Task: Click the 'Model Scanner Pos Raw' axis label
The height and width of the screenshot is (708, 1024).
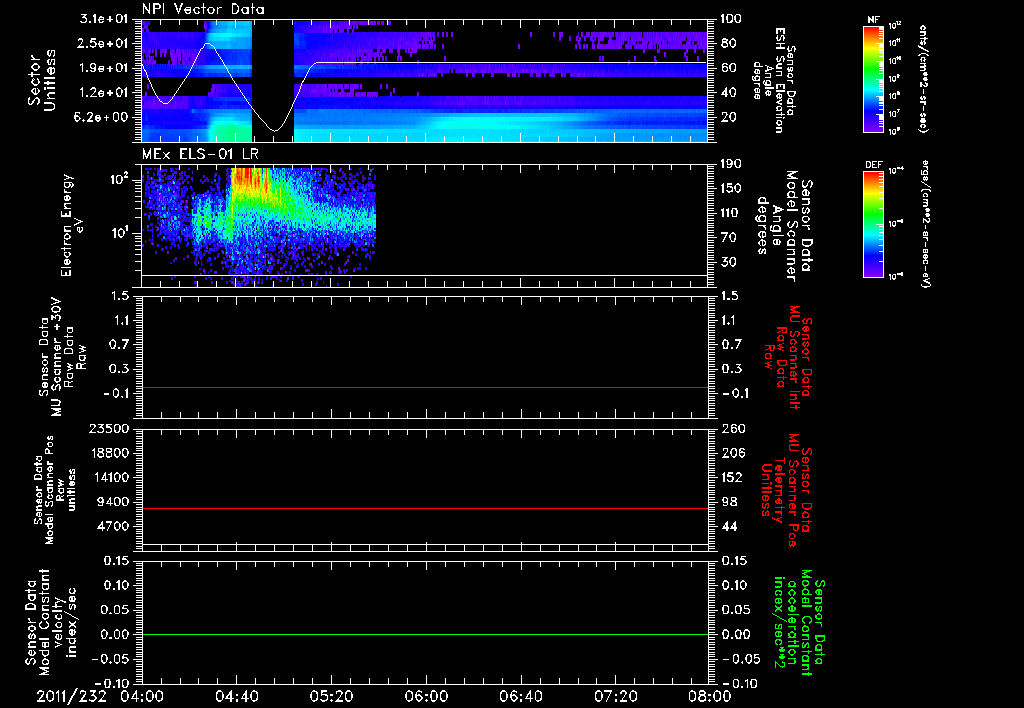Action: point(55,490)
